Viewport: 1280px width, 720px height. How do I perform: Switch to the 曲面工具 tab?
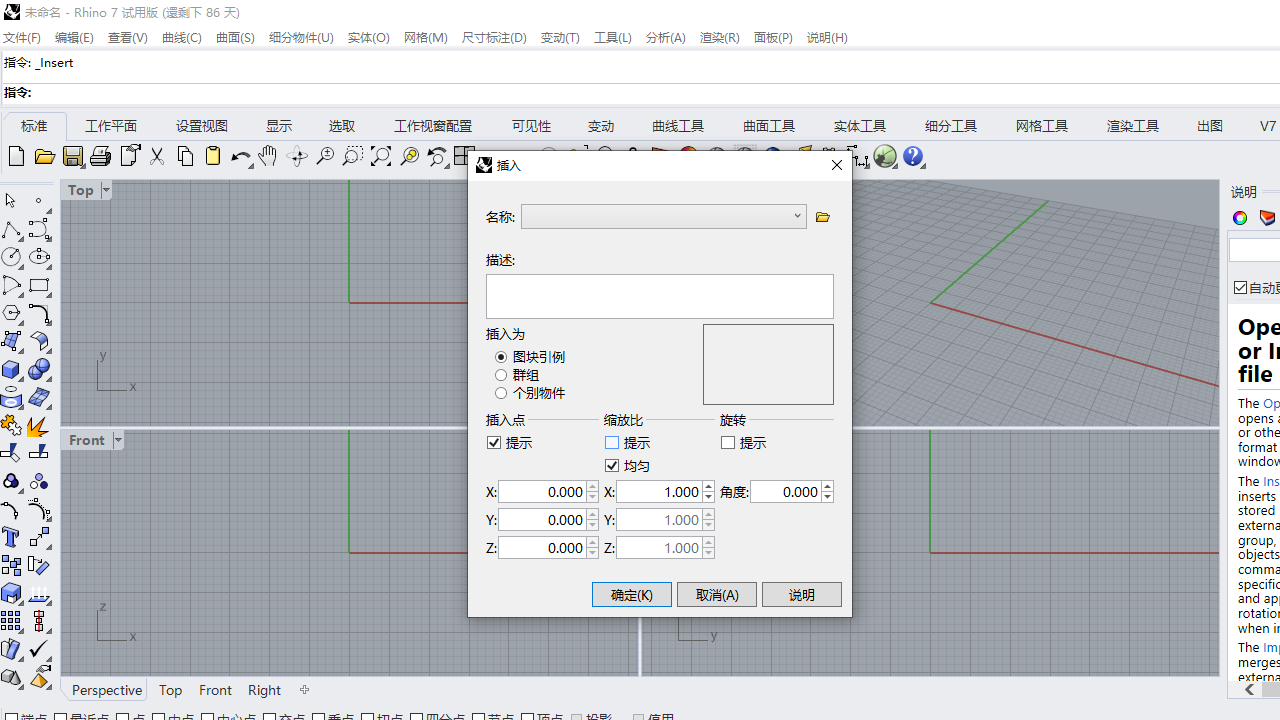click(768, 126)
